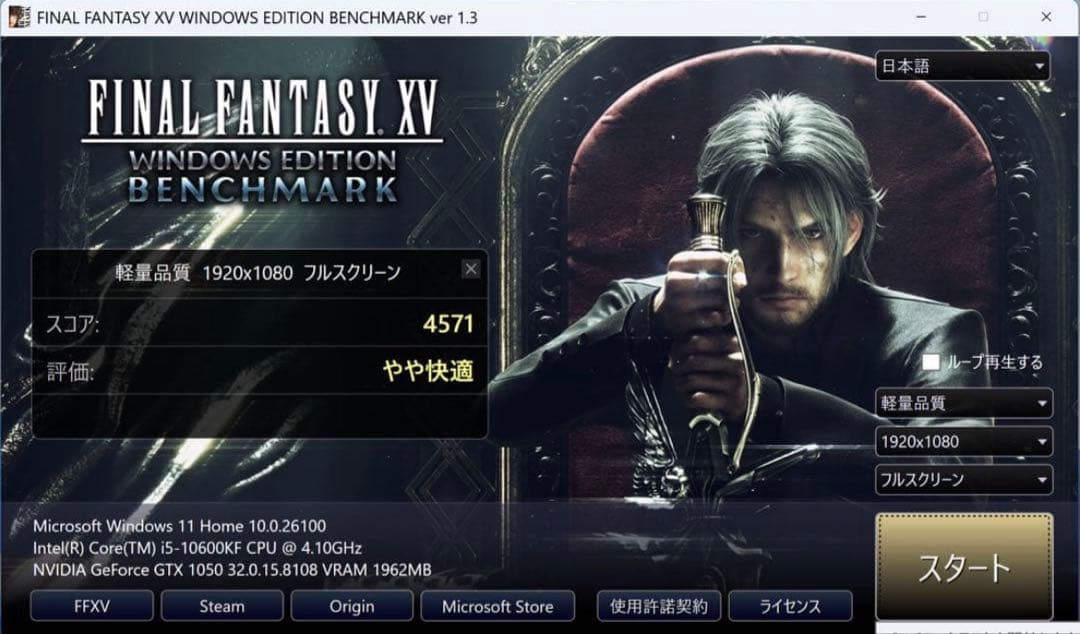Viewport: 1080px width, 634px height.
Task: Click the language dropdown arrow
Action: (1039, 67)
